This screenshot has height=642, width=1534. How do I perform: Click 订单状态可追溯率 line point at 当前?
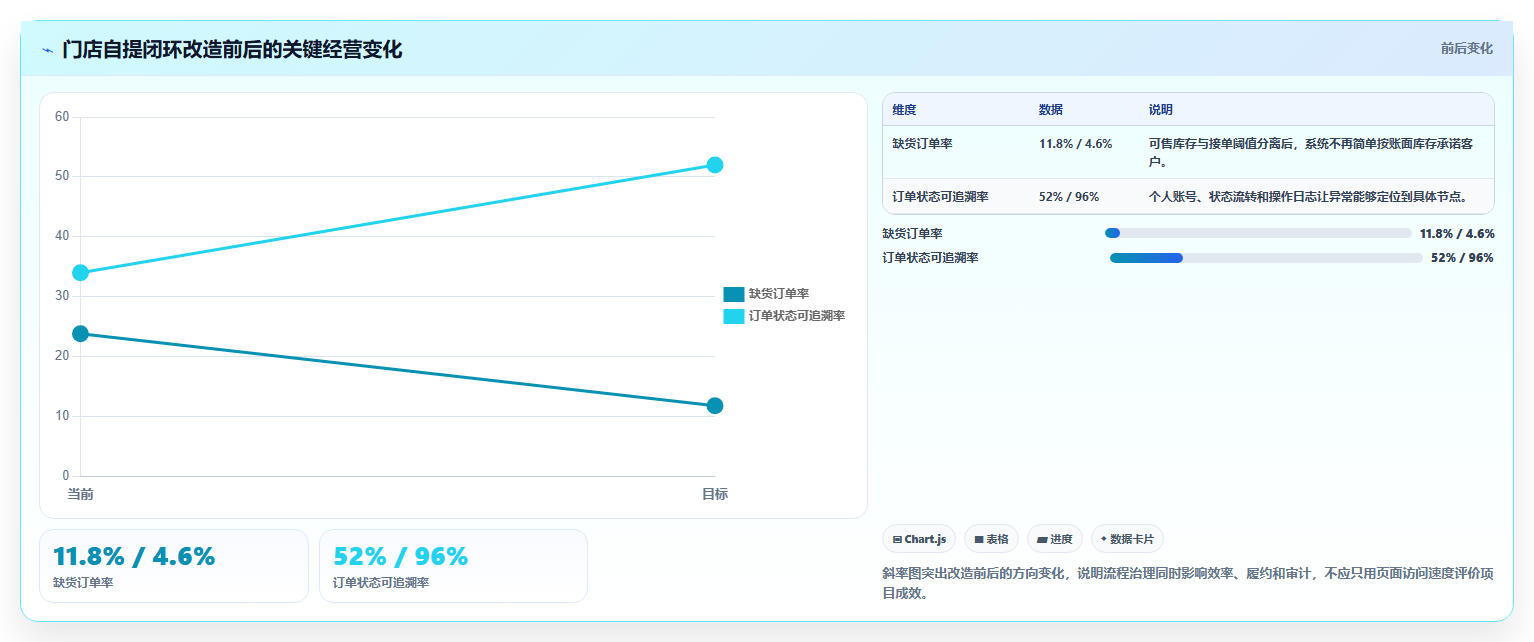tap(81, 273)
